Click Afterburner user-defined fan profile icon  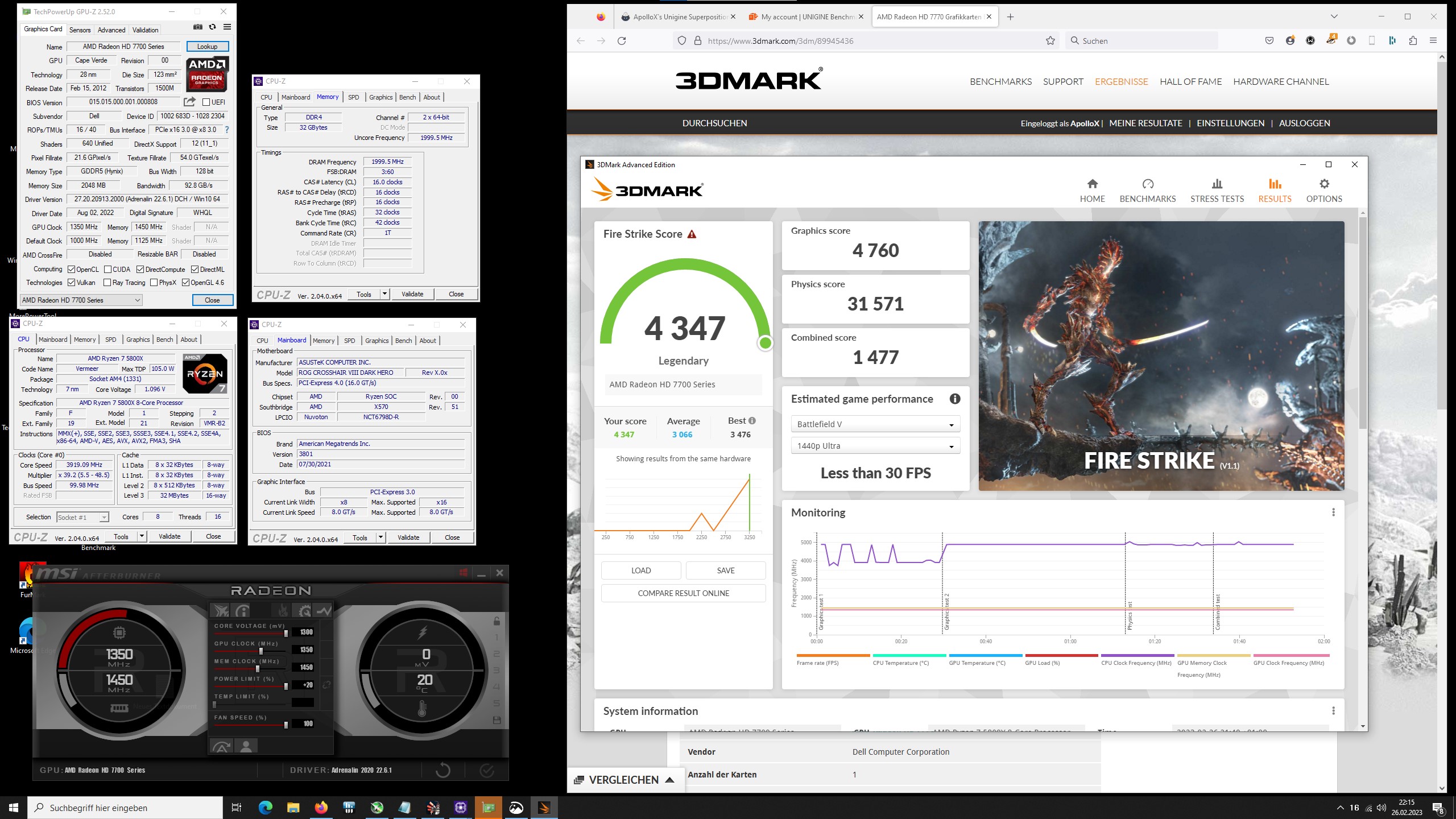246,746
